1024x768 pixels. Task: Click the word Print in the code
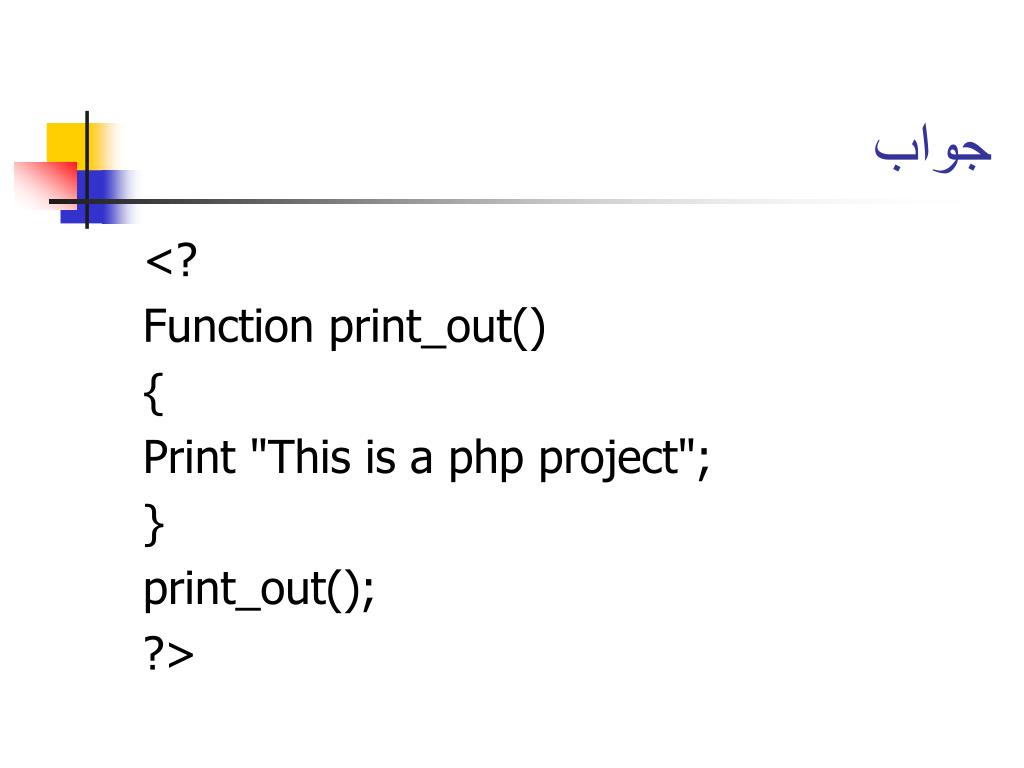tap(189, 456)
